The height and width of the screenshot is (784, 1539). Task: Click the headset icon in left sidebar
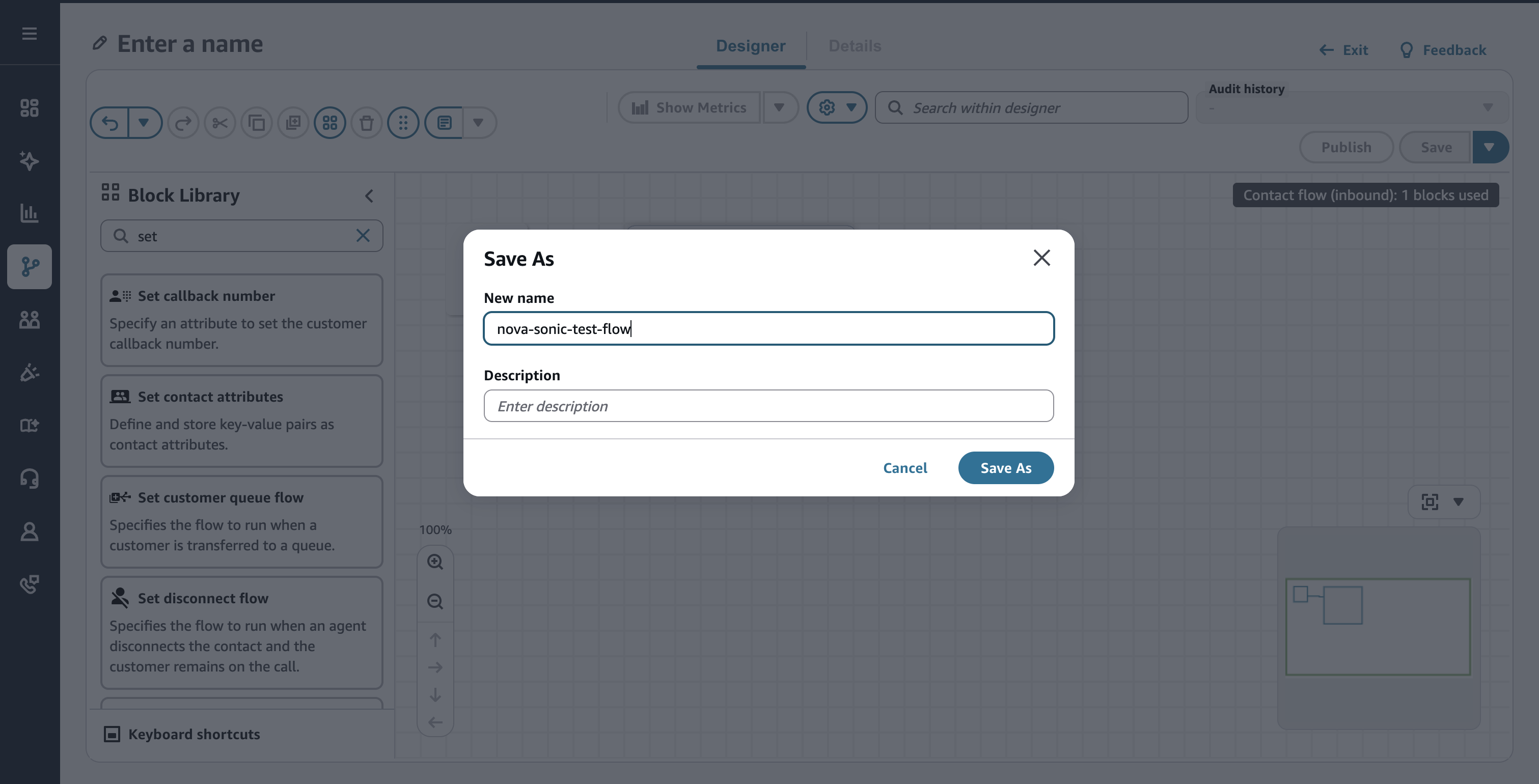[x=29, y=478]
